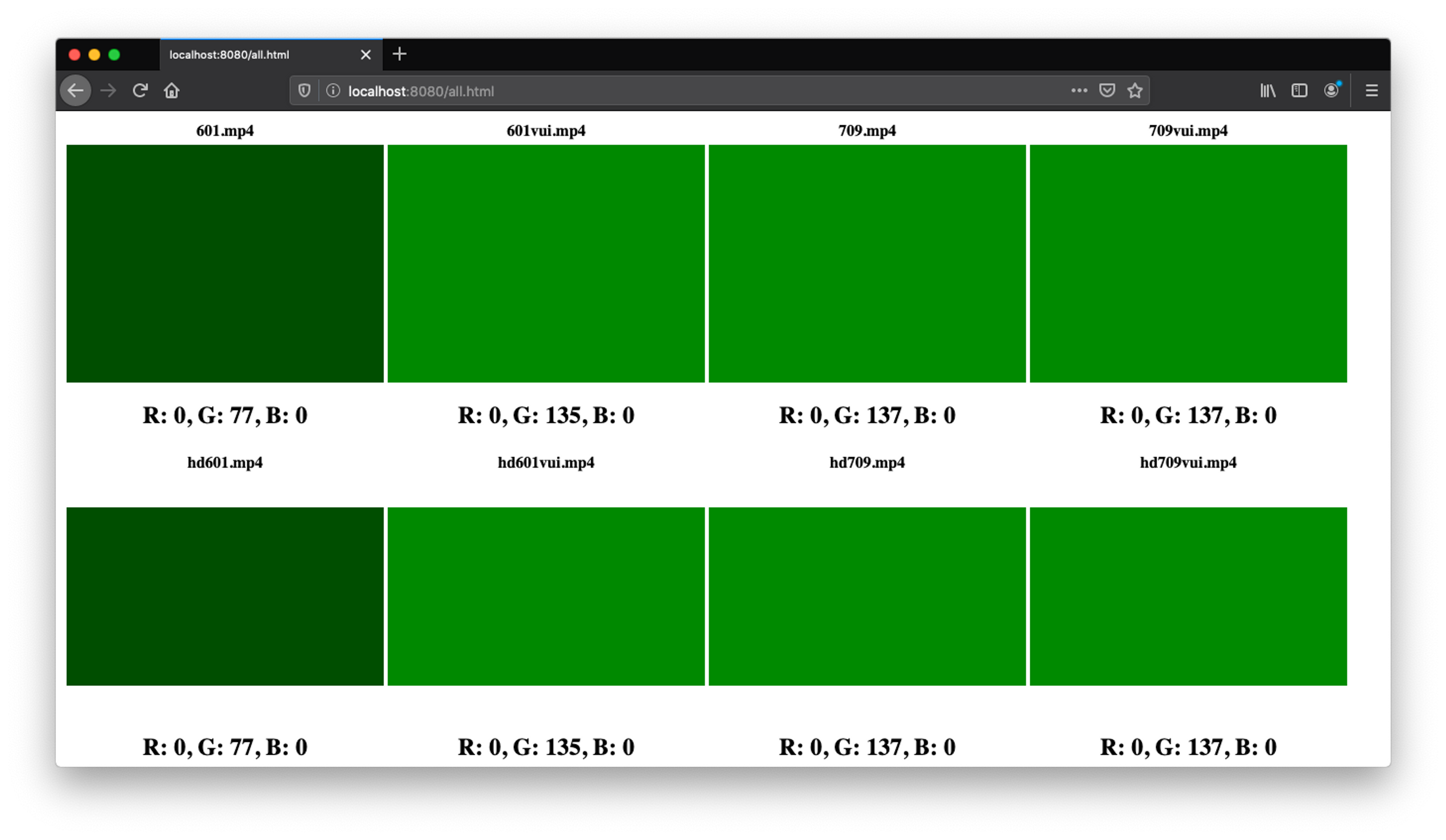This screenshot has height=840, width=1446.
Task: Bookmark this page with star
Action: (1135, 91)
